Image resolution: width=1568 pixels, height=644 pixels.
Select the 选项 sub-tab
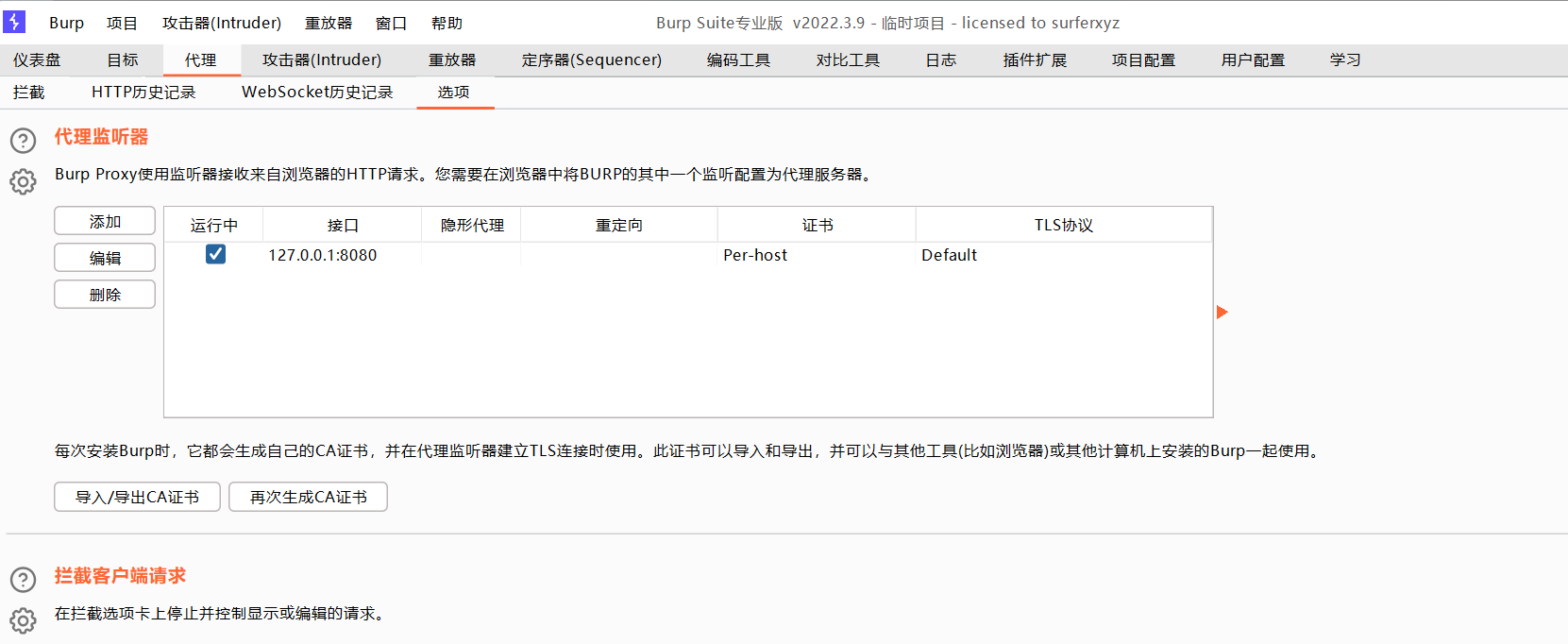pyautogui.click(x=453, y=92)
